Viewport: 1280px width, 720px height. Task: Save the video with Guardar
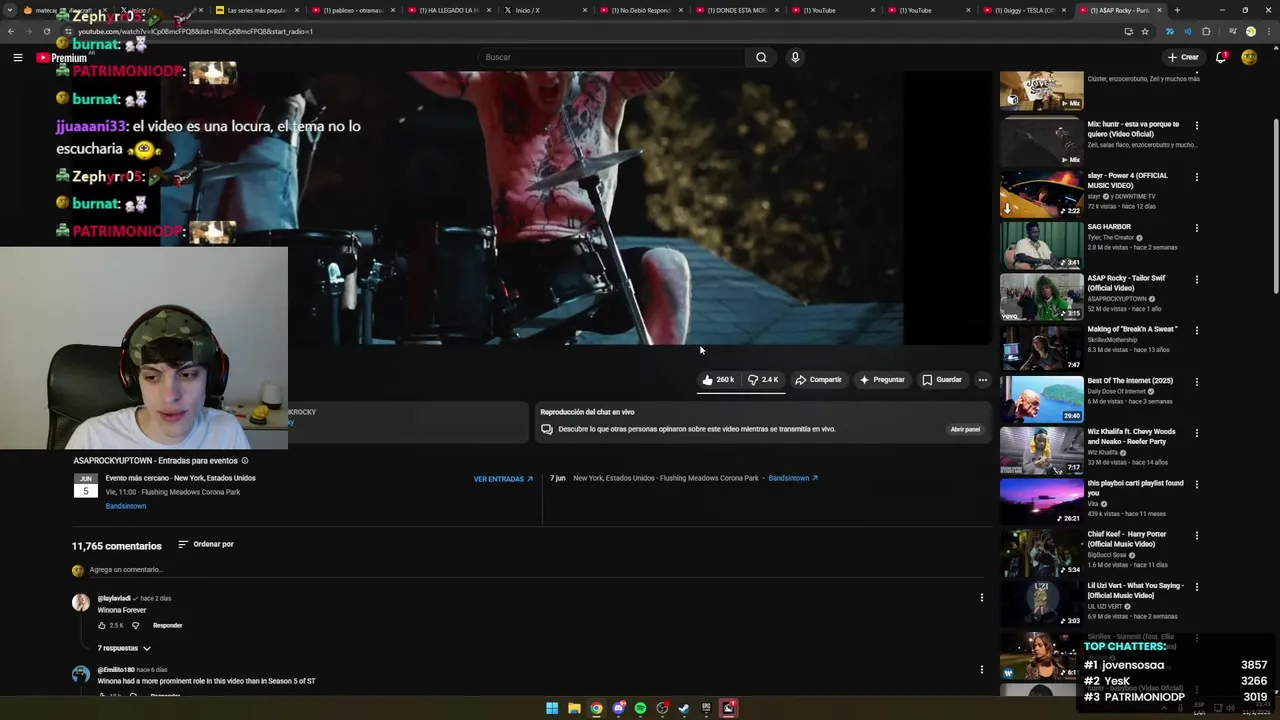tap(942, 380)
